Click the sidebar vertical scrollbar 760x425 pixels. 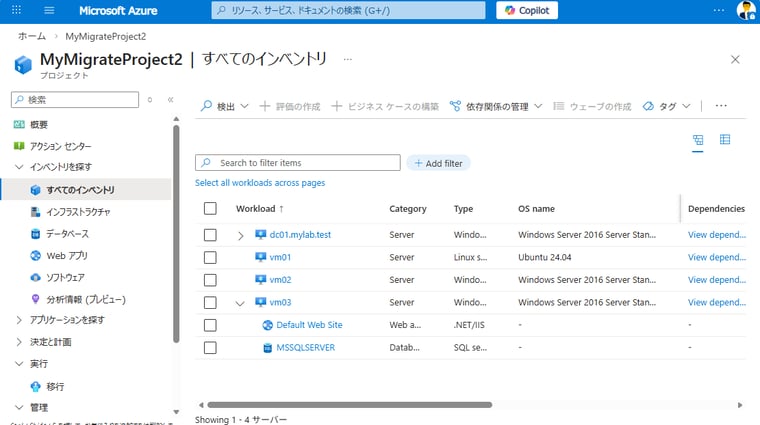[x=176, y=234]
